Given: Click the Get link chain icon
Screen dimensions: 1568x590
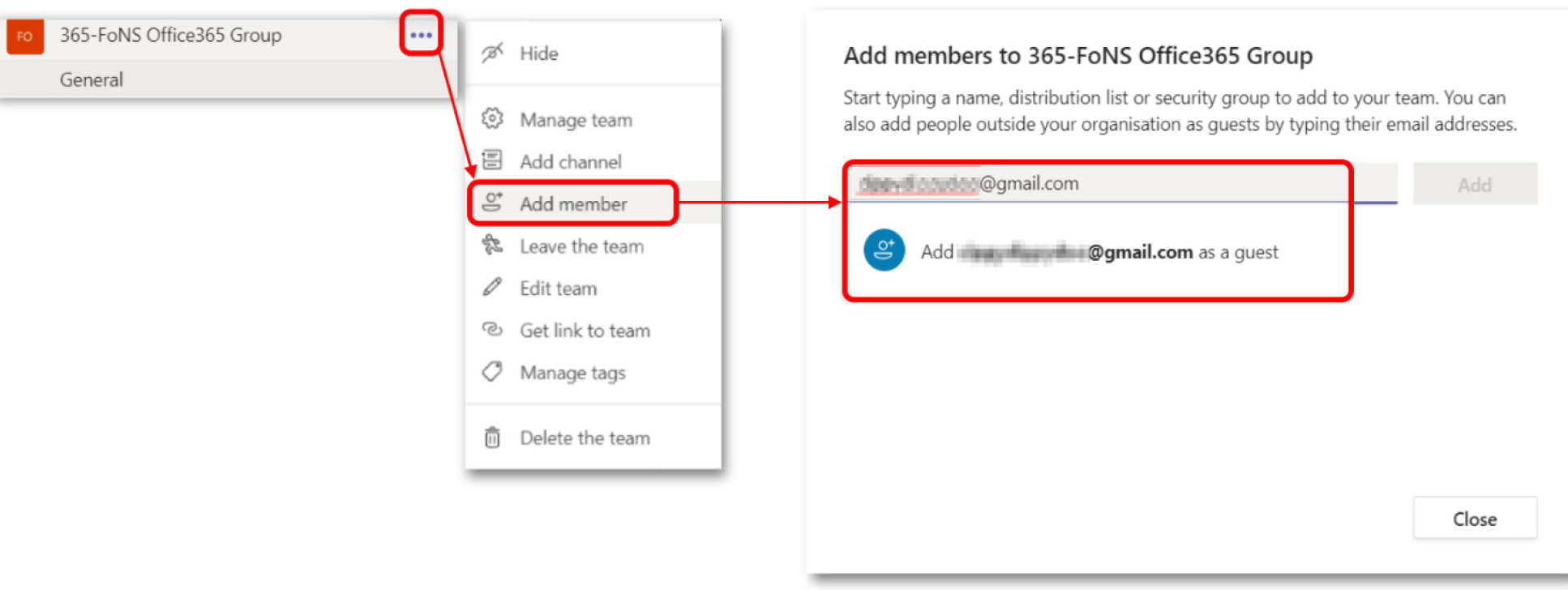Looking at the screenshot, I should pos(492,329).
